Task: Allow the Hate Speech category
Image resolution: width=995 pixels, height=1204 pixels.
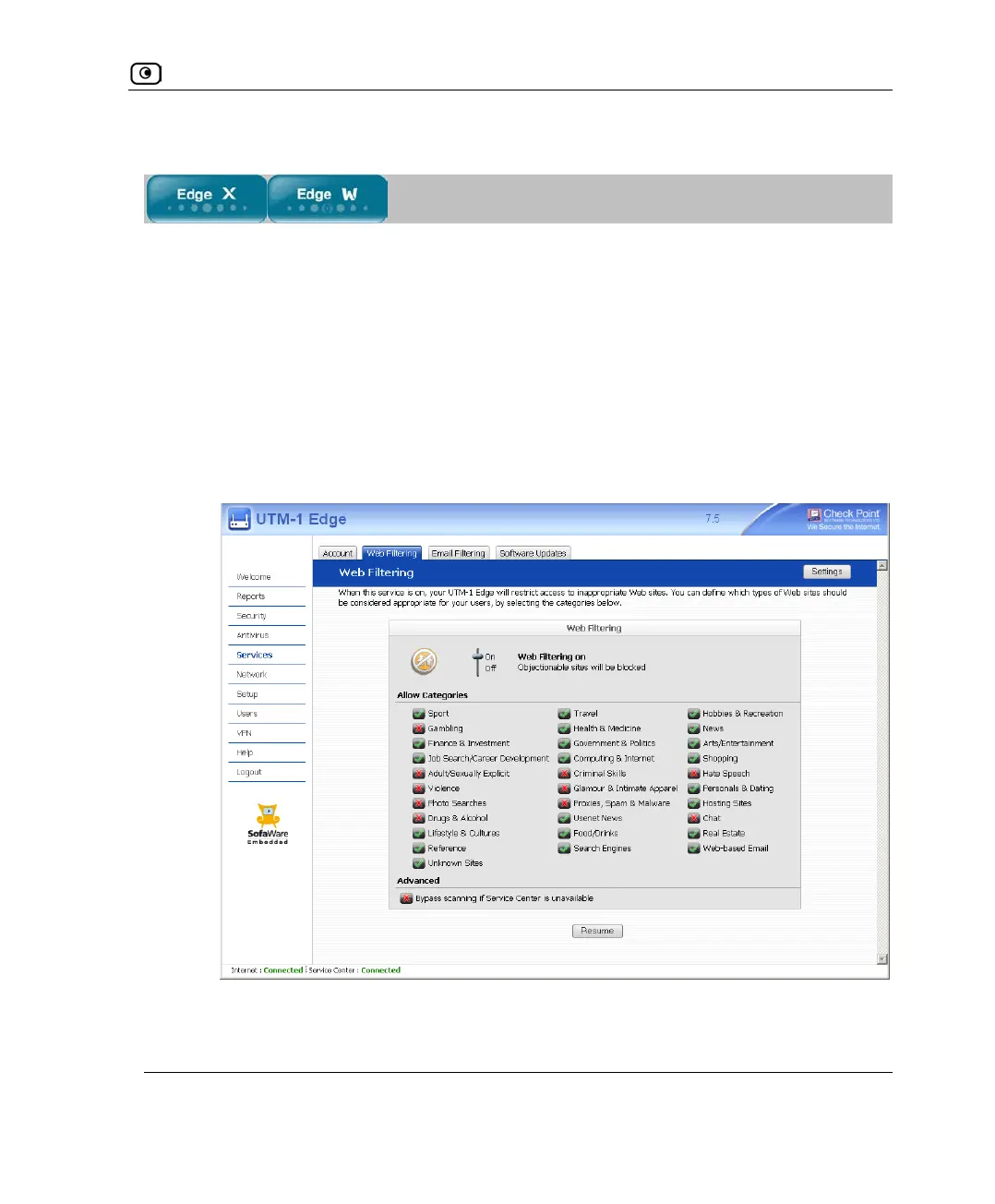Action: pos(693,774)
